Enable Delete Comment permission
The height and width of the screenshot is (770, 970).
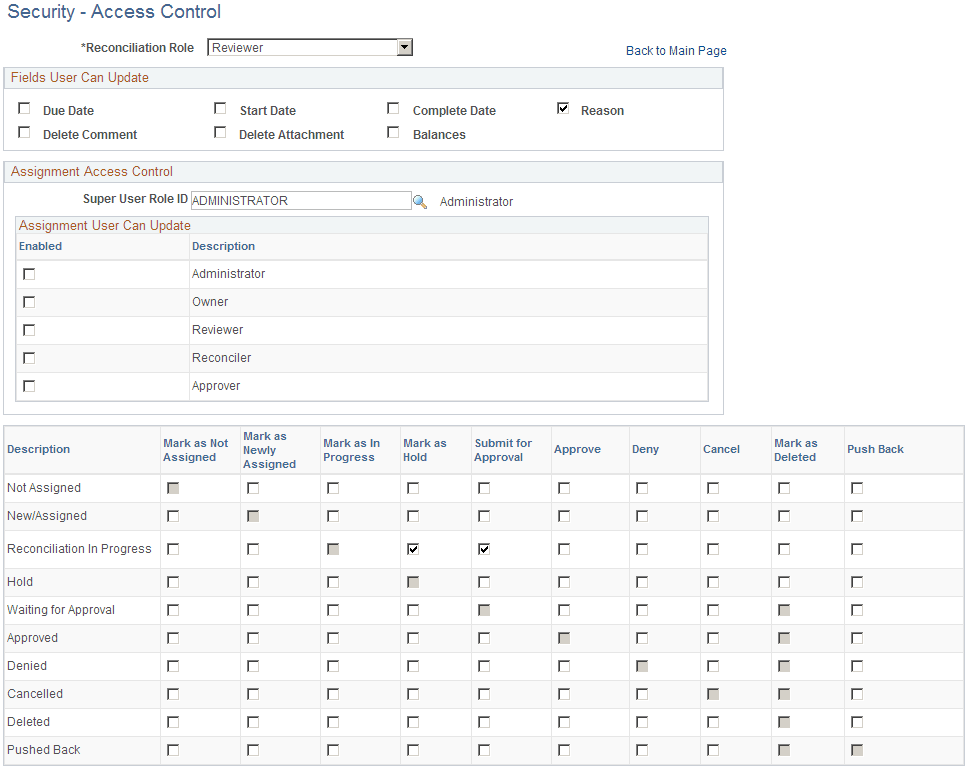click(x=24, y=132)
